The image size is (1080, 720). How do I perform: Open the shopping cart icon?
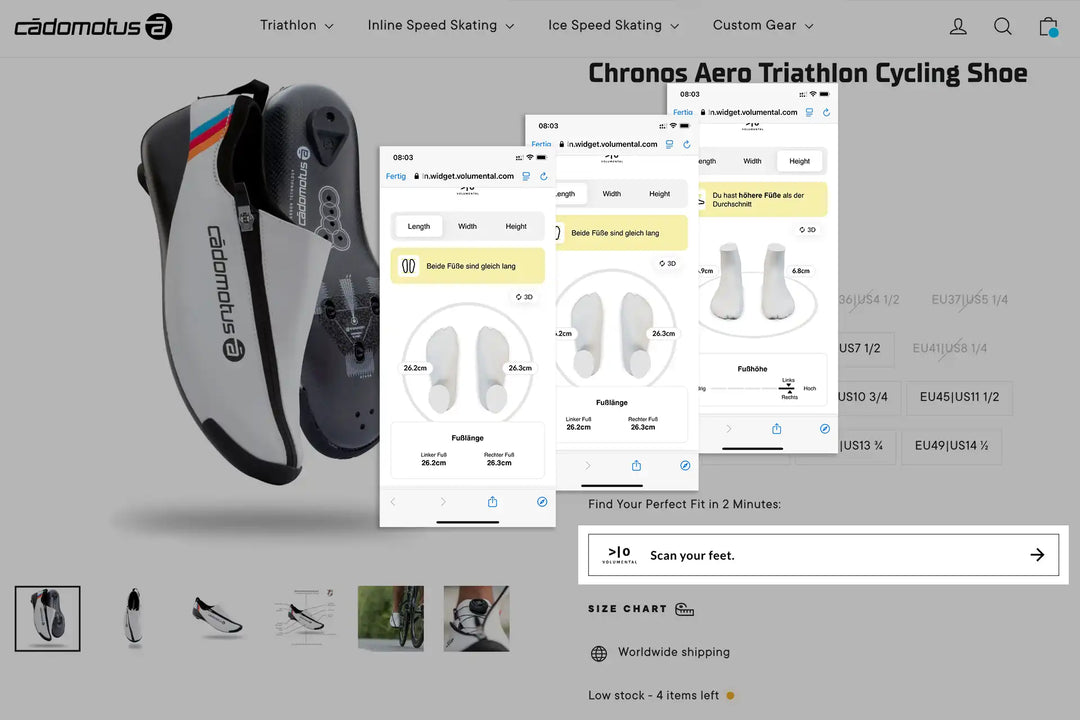pos(1048,27)
